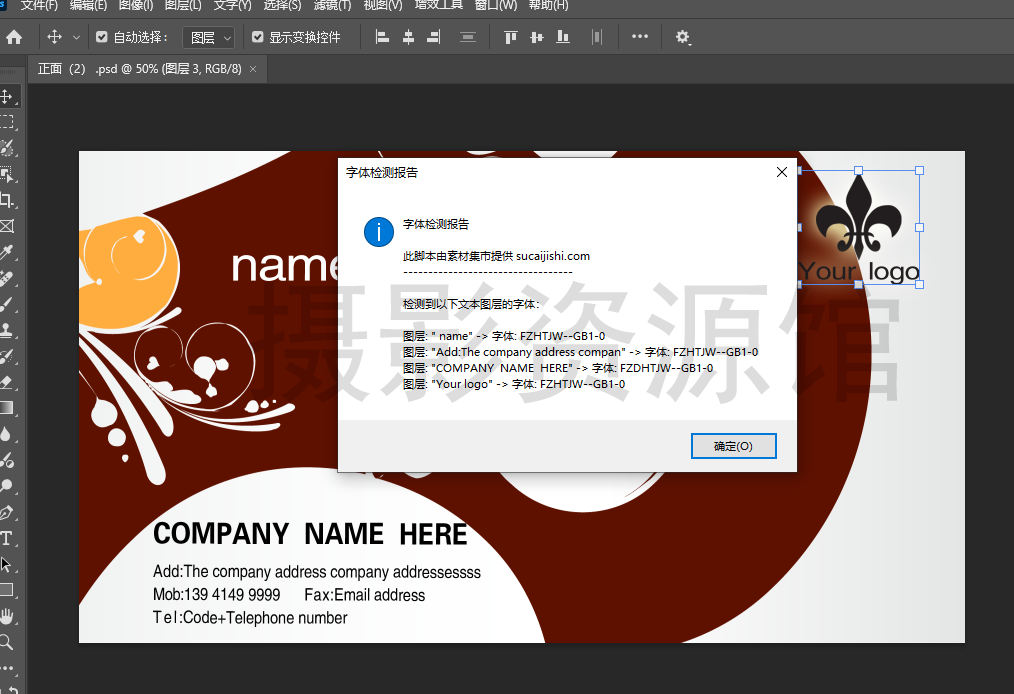
Task: Expand the Move tool preset arrow
Action: 77,37
